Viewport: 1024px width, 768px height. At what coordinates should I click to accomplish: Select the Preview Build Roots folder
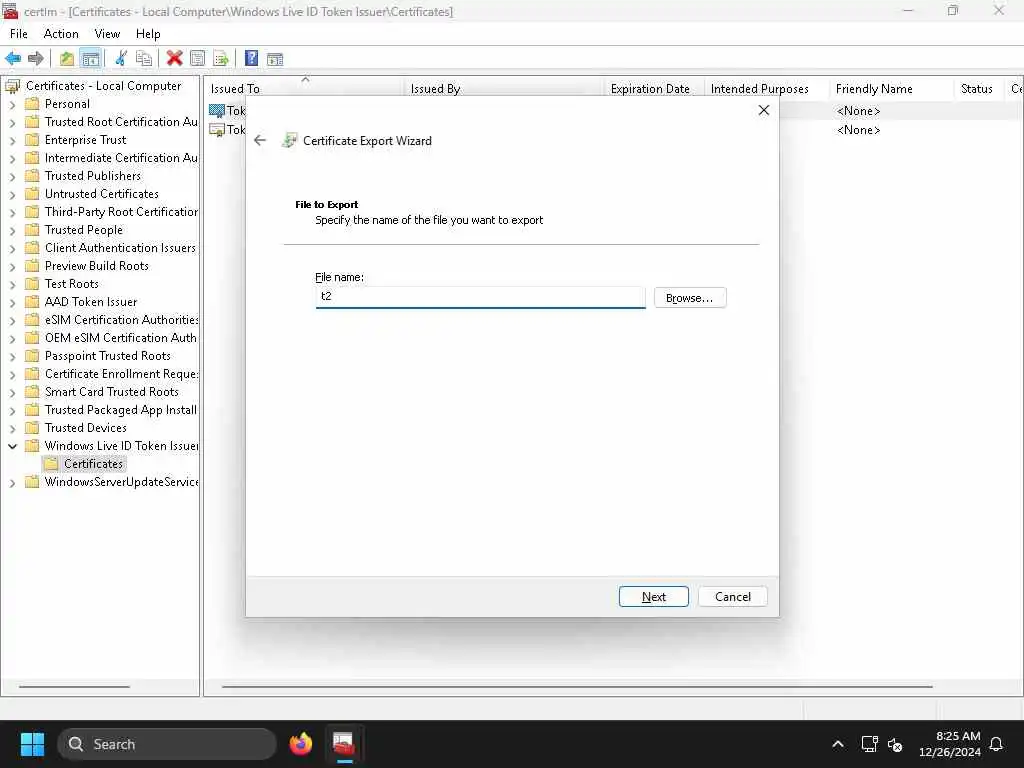[97, 266]
